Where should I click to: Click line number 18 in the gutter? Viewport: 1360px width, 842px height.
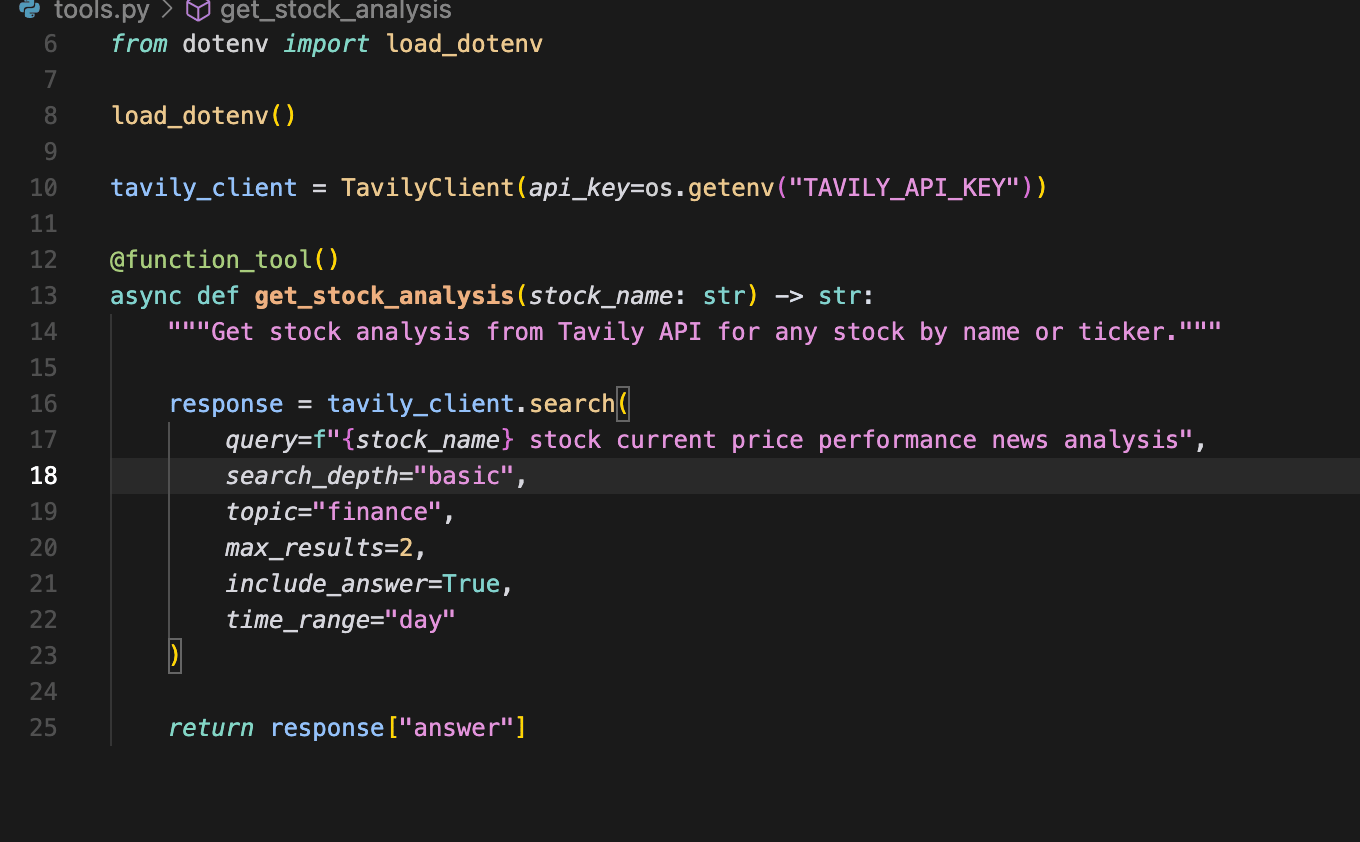point(43,476)
